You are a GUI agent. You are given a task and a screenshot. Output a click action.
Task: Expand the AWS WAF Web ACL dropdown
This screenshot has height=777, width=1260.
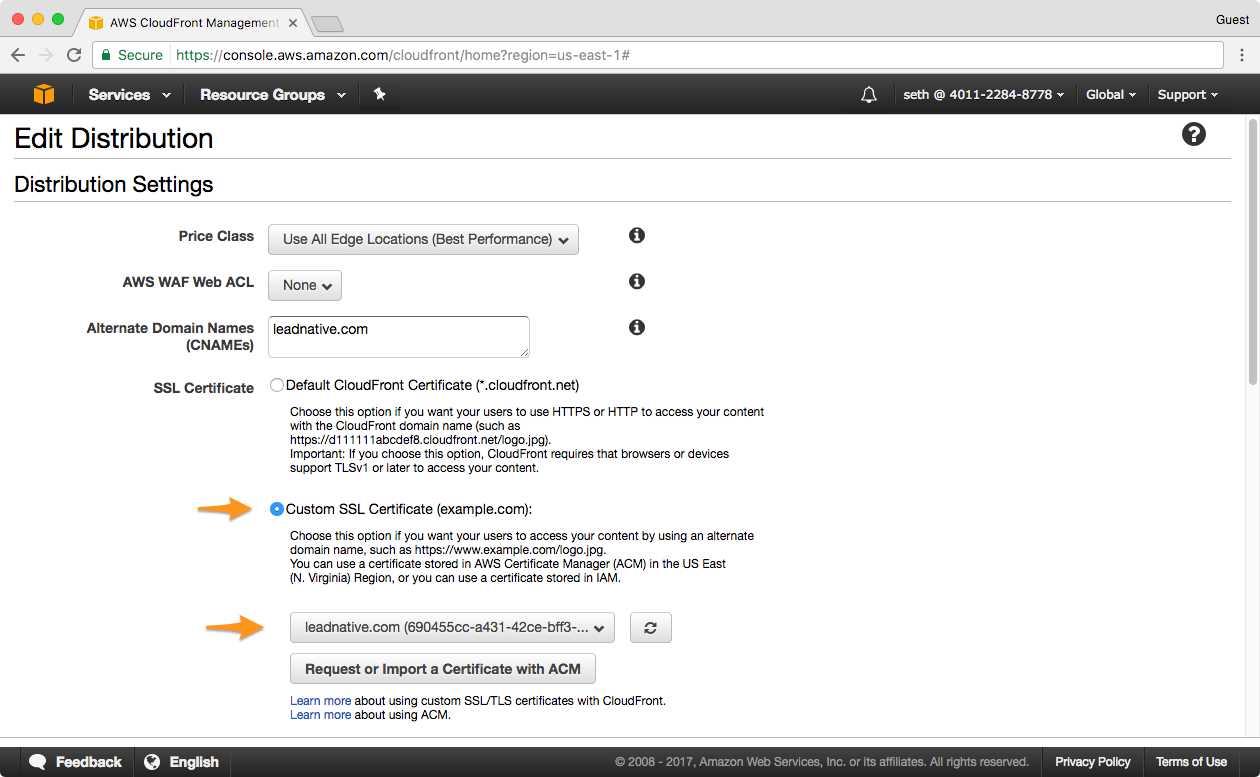click(305, 286)
